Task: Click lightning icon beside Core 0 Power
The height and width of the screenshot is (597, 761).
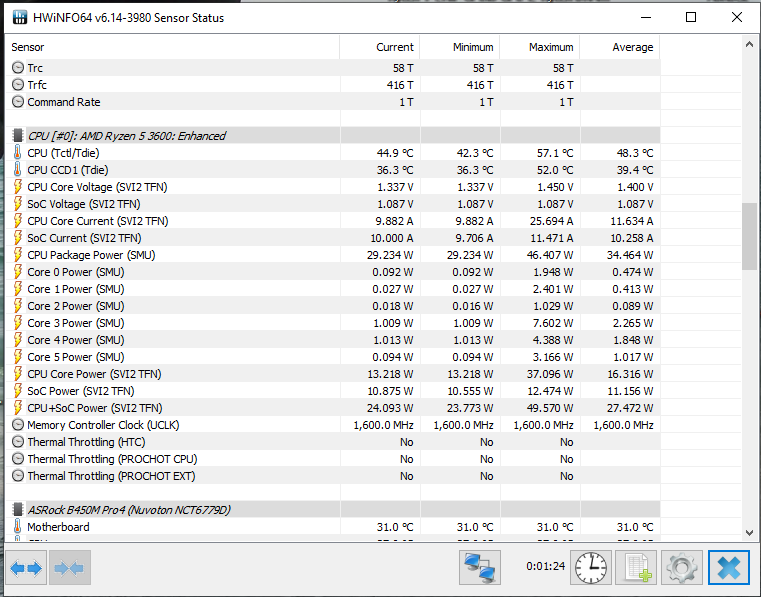Action: coord(17,272)
